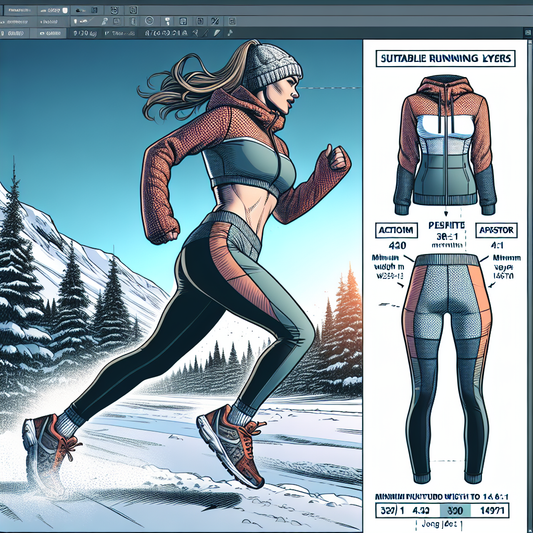
Task: Select the feather quill tool
Action: (217, 33)
